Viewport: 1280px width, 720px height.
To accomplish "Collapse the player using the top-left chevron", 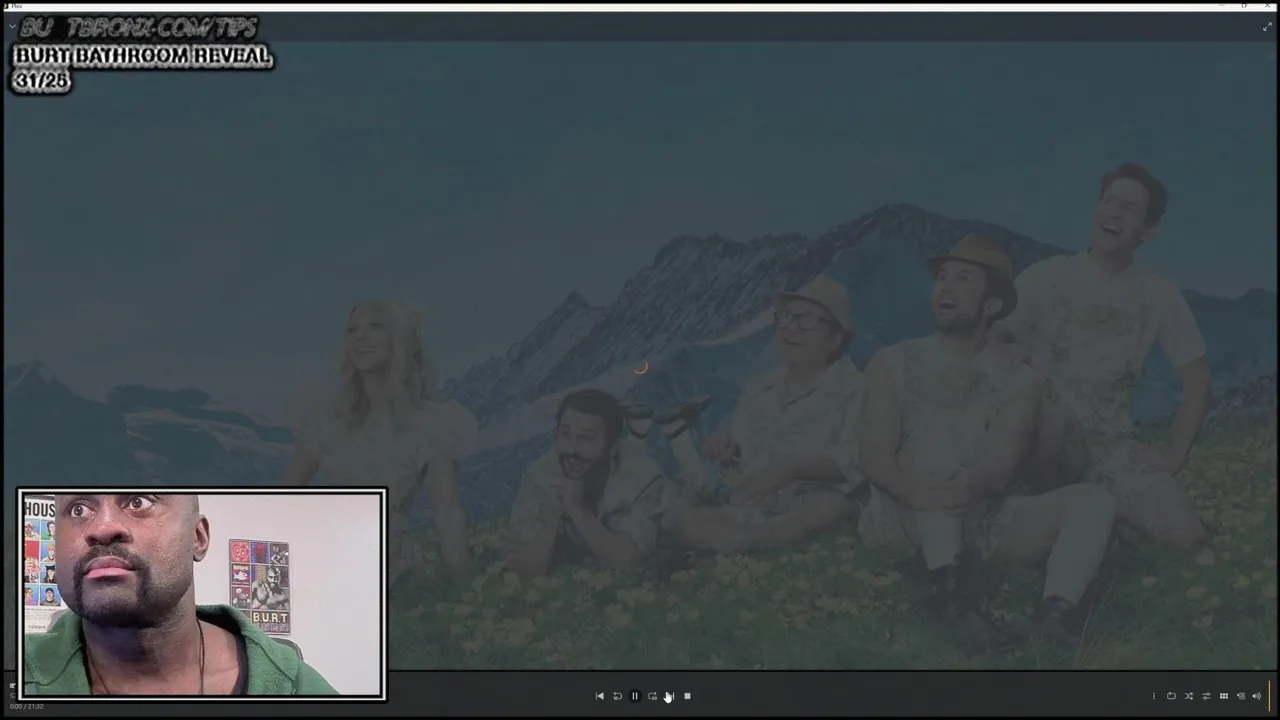I will 12,27.
